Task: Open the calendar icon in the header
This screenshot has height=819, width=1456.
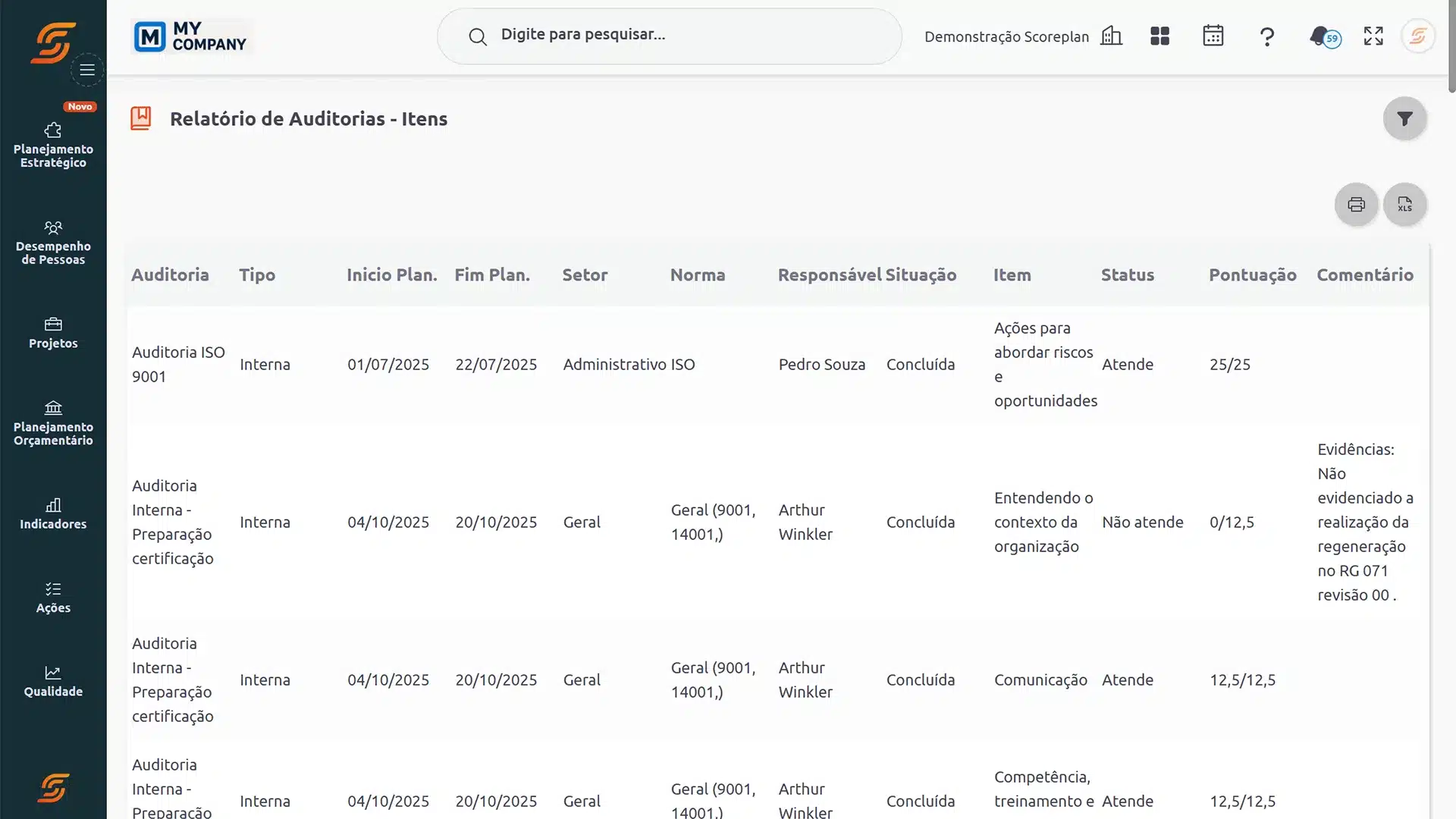Action: [1213, 36]
